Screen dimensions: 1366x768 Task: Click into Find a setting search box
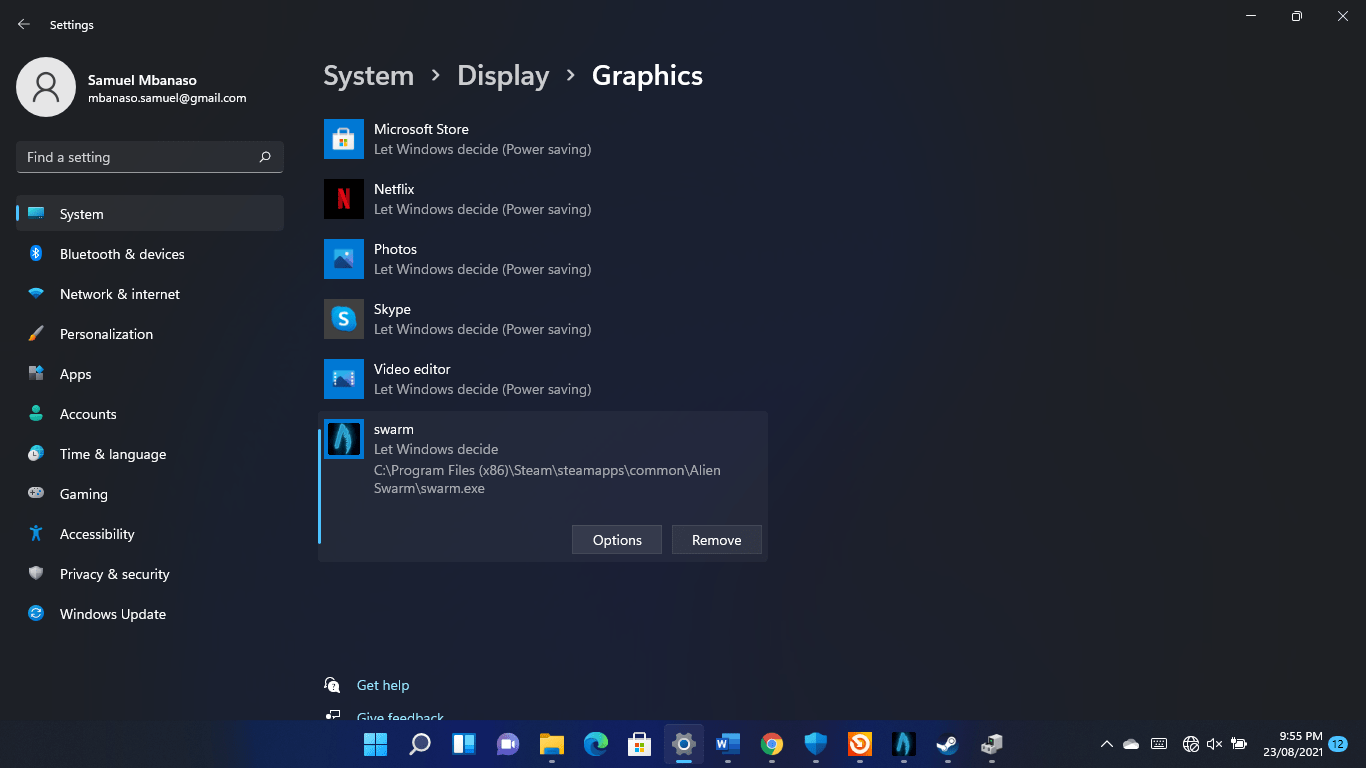coord(150,157)
